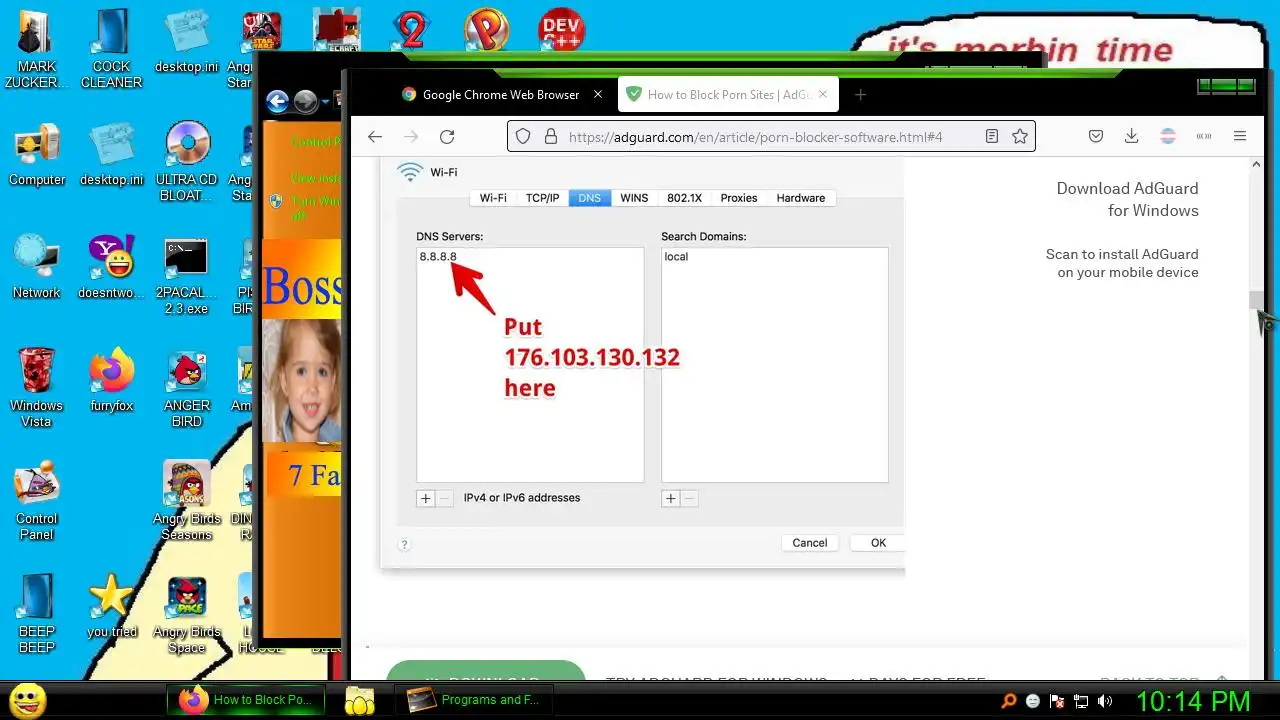Open the Pocket save icon
1280x720 pixels.
pyautogui.click(x=1096, y=137)
